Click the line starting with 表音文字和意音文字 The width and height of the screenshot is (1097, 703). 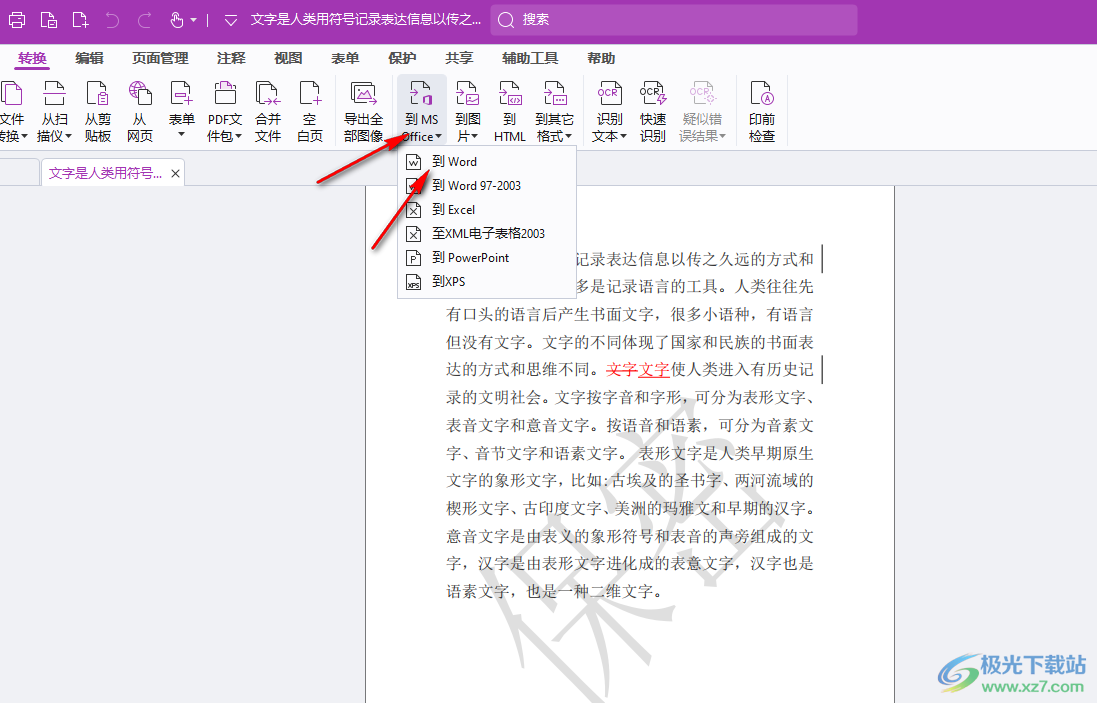click(630, 425)
